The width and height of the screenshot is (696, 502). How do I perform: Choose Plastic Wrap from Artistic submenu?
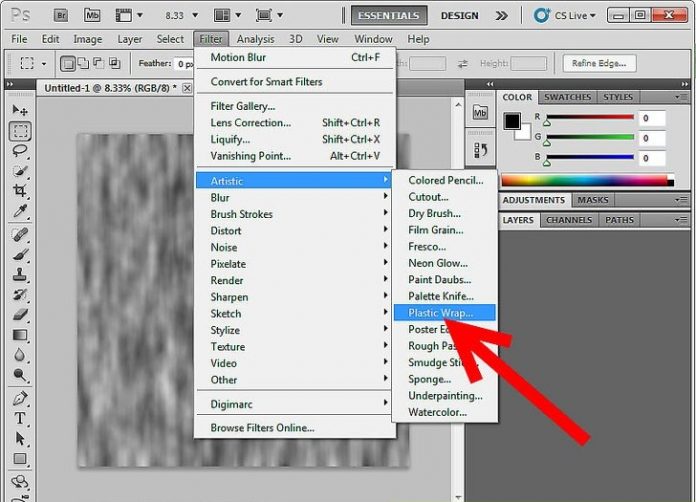click(x=441, y=313)
